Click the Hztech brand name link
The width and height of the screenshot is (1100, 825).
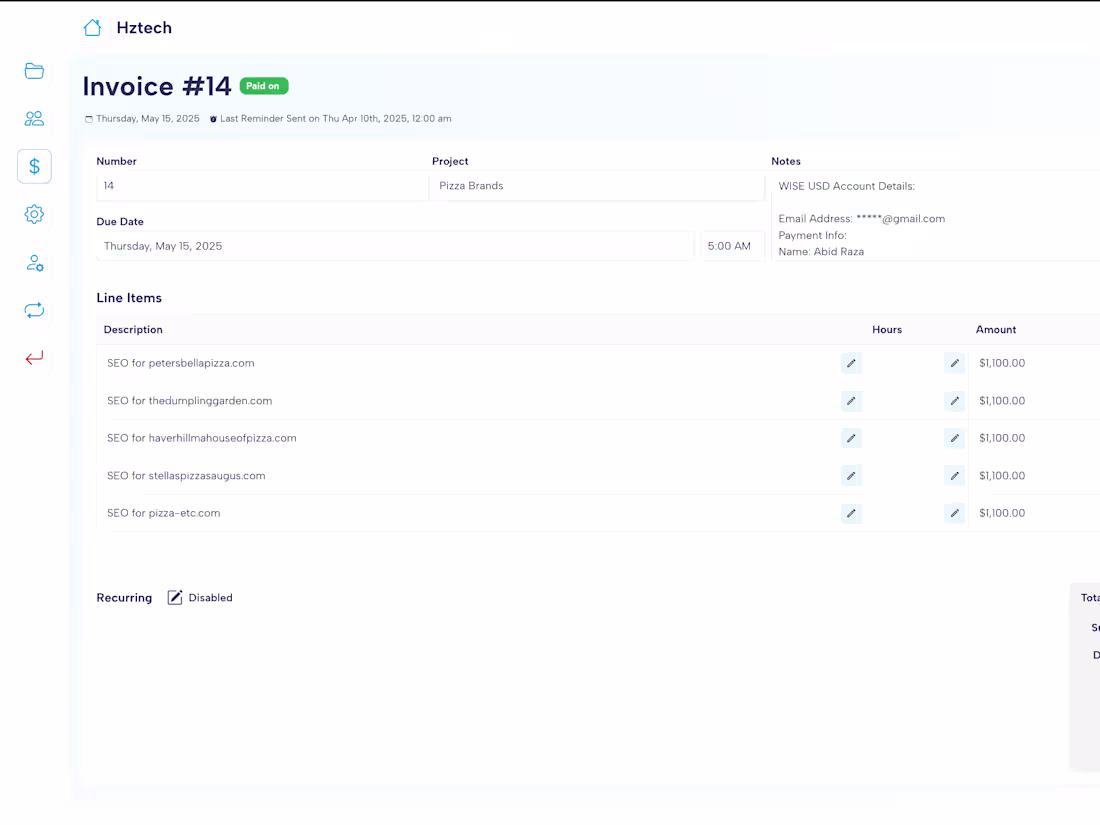[144, 27]
